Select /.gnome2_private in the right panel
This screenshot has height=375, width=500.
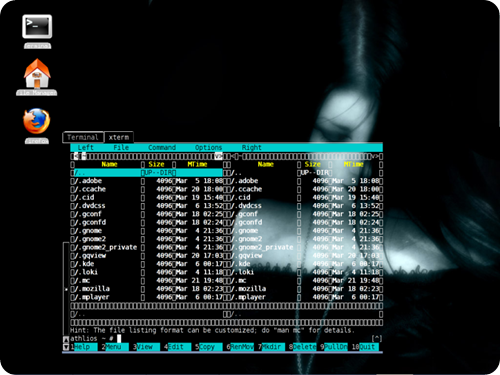(305, 247)
